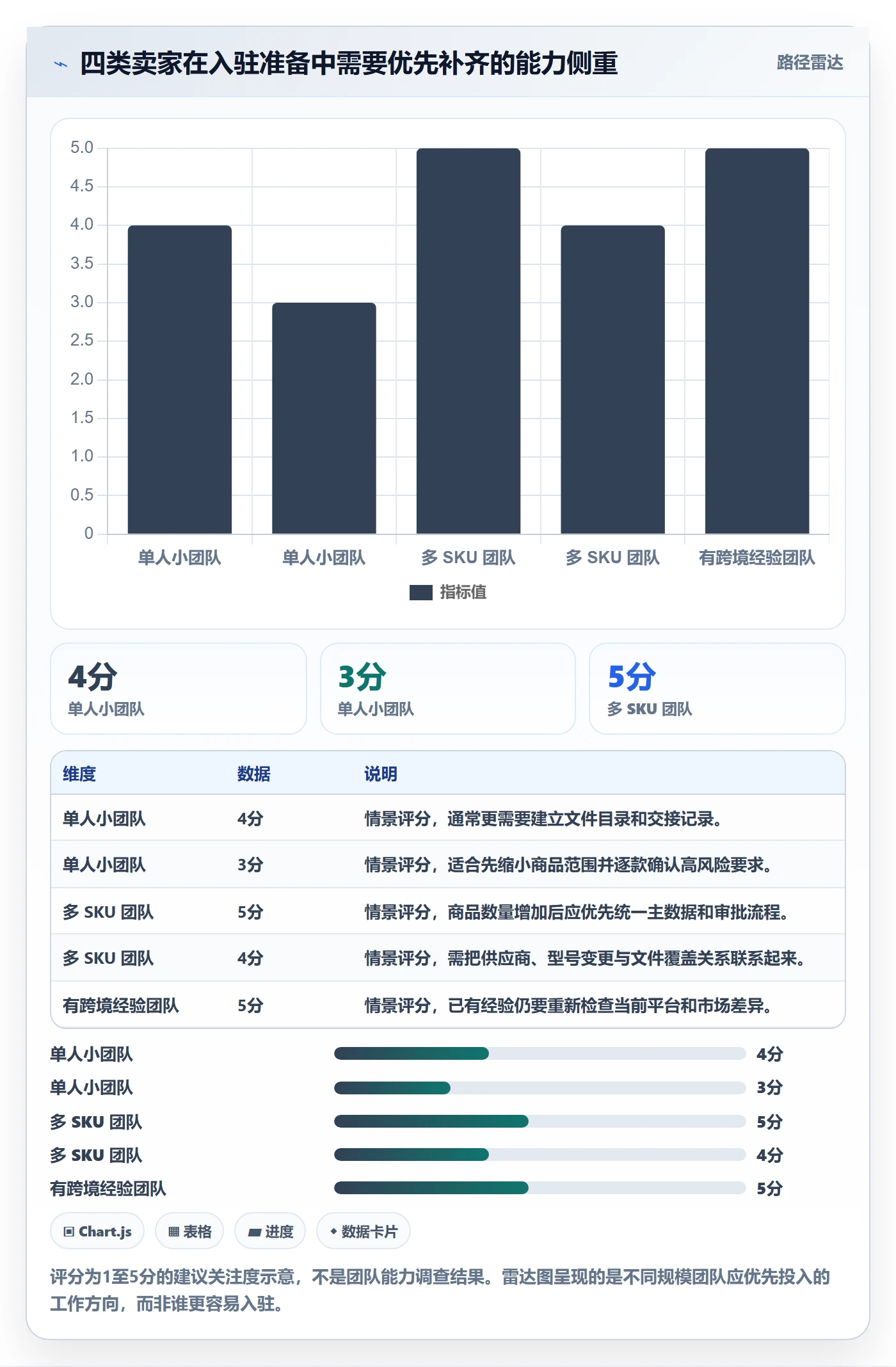This screenshot has width=896, height=1367.
Task: Click the 表格 chip label
Action: tap(197, 1231)
